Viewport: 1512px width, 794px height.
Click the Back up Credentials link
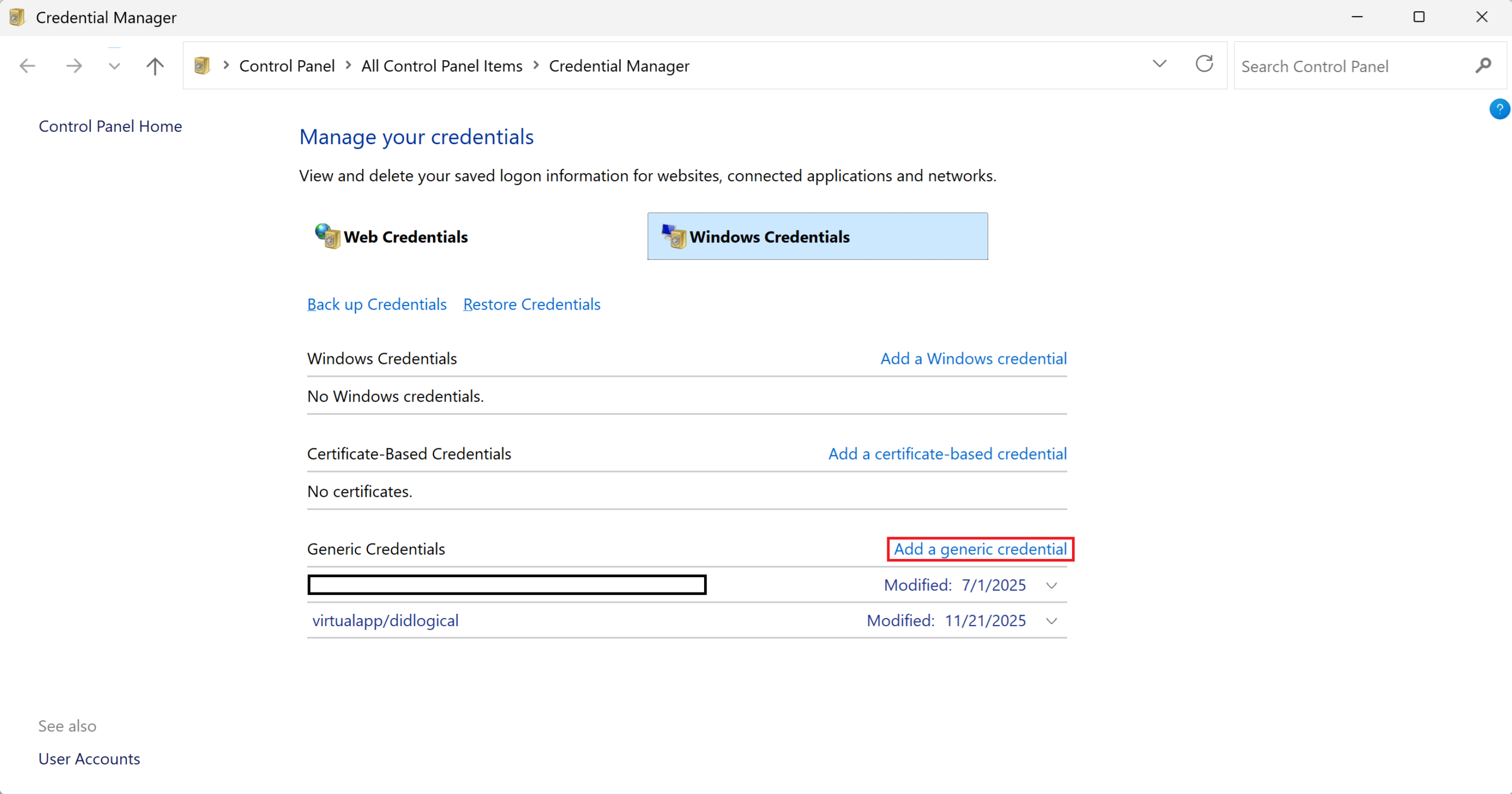pyautogui.click(x=377, y=304)
